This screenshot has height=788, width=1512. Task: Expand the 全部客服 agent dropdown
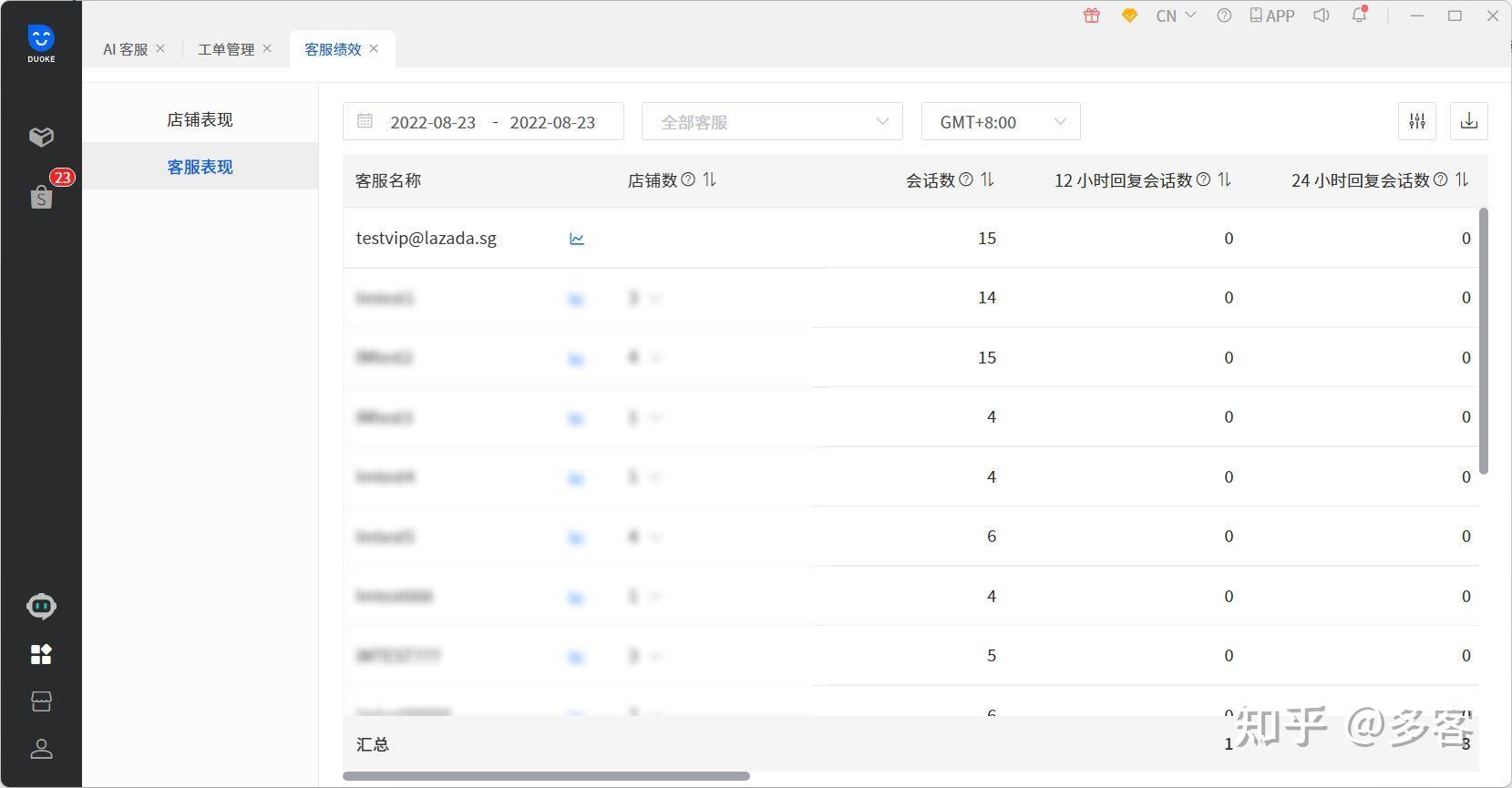[x=772, y=121]
